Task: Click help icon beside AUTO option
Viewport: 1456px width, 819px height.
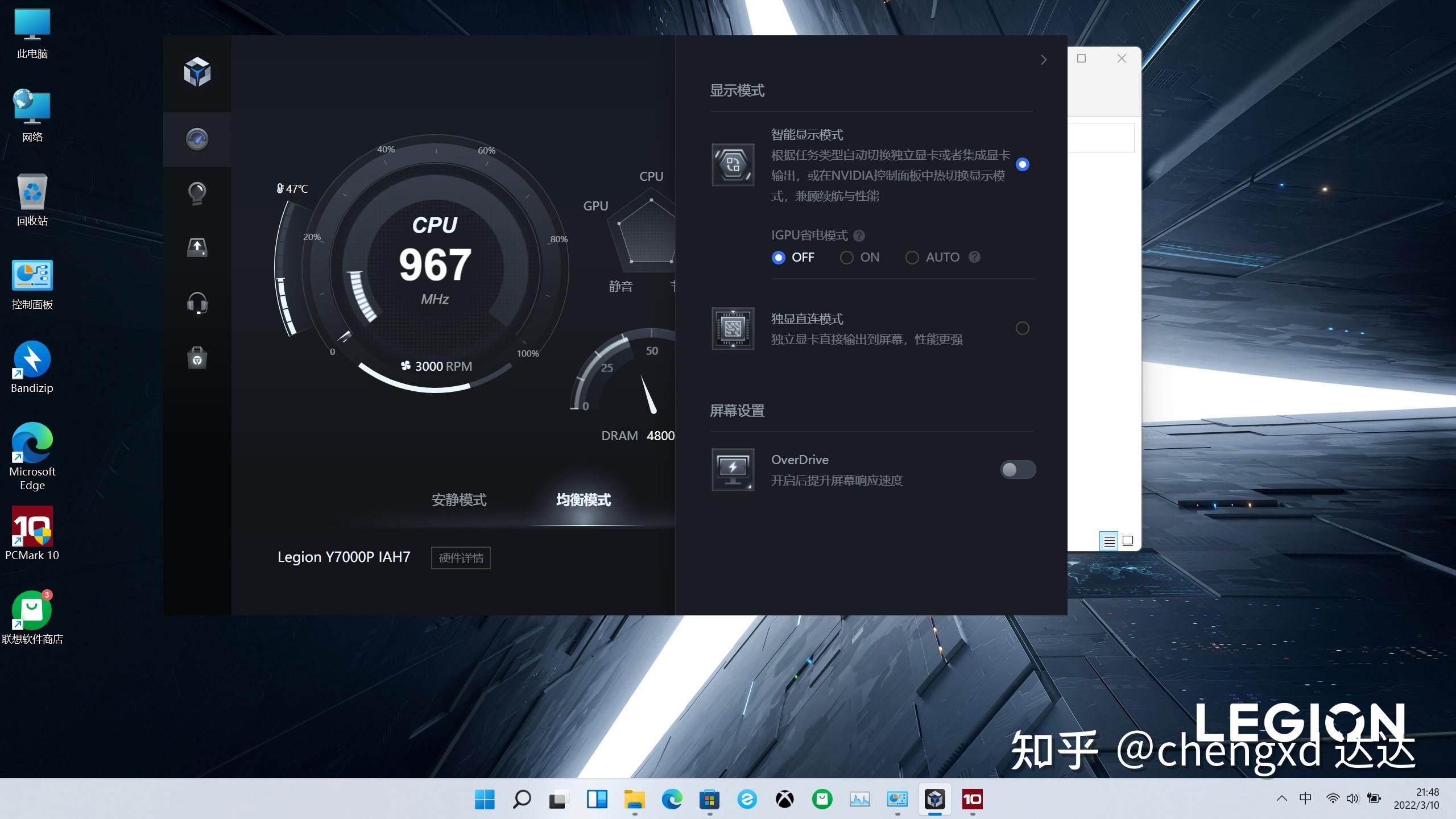Action: [x=974, y=257]
